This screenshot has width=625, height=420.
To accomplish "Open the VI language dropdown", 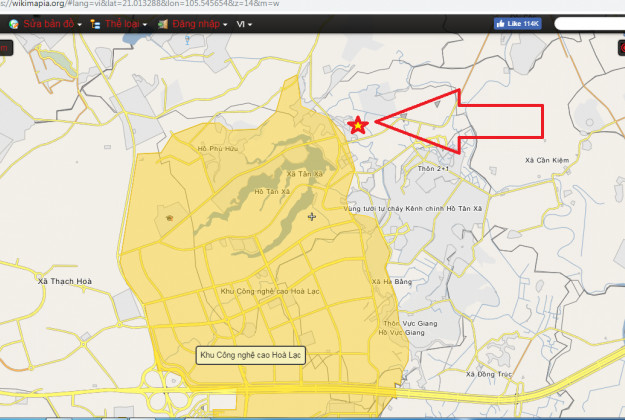I will 244,23.
